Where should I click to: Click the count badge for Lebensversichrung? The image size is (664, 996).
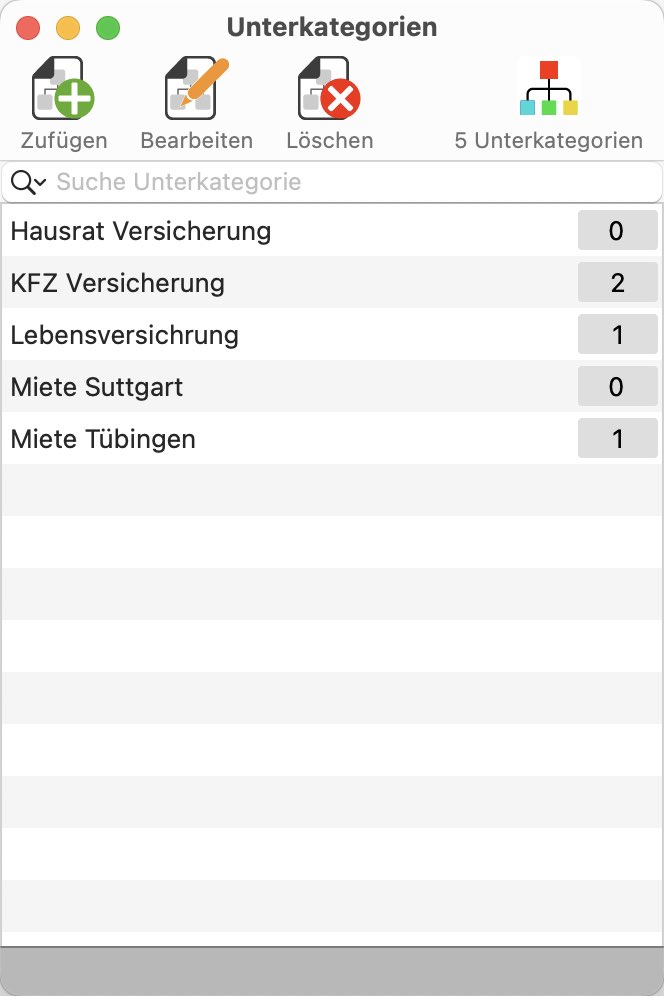[x=618, y=335]
